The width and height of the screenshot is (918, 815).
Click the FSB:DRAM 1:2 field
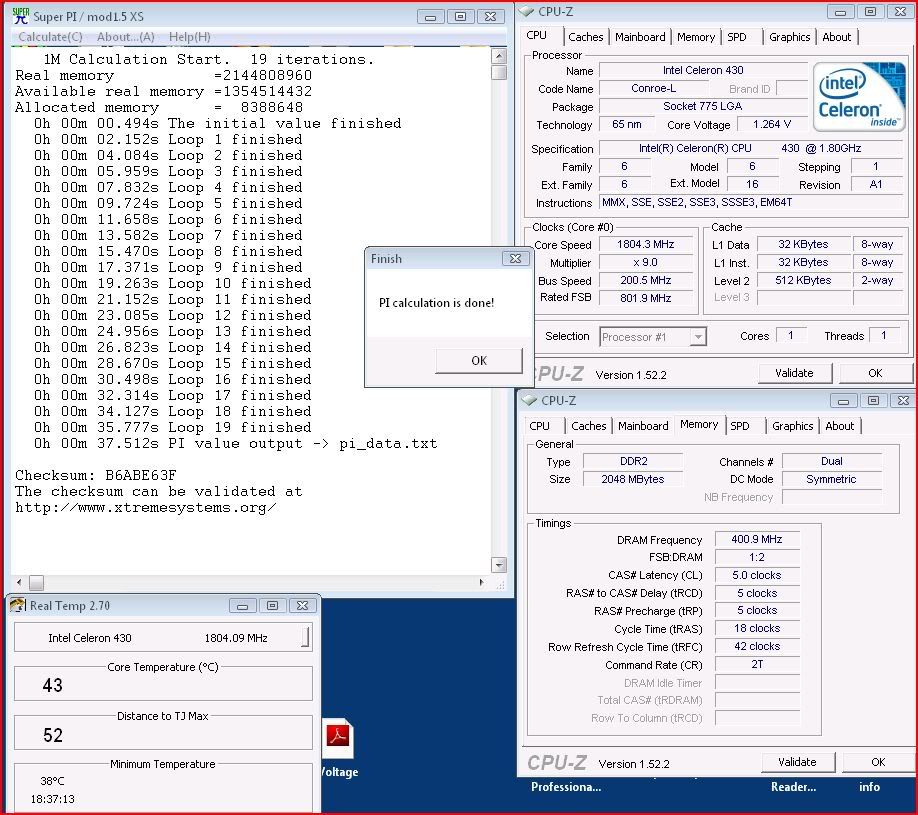pyautogui.click(x=756, y=557)
